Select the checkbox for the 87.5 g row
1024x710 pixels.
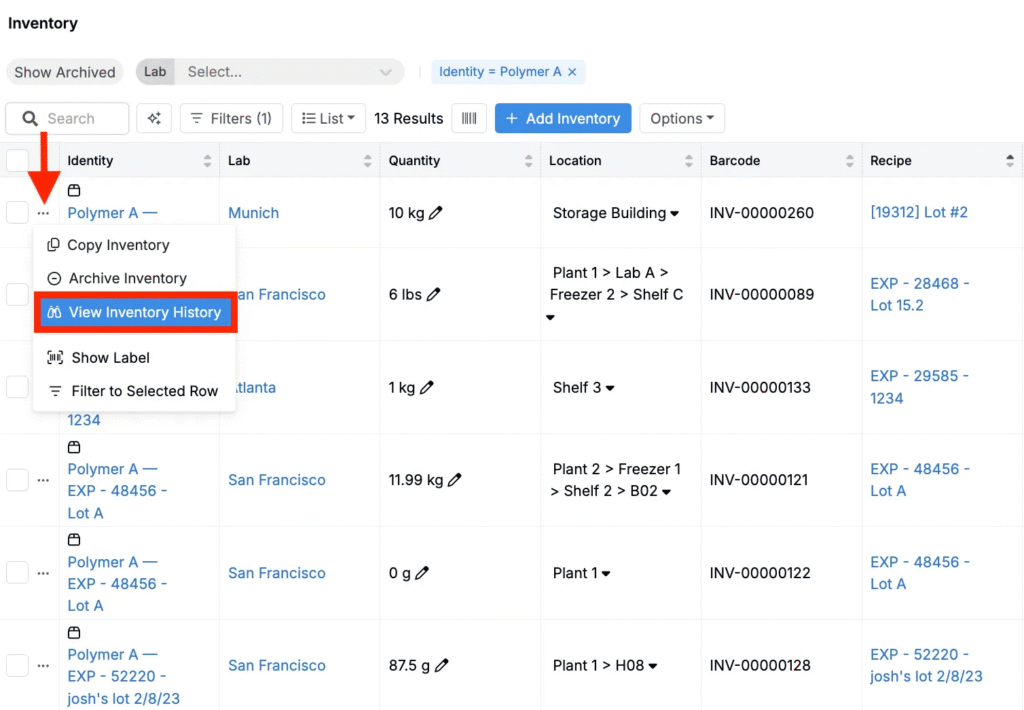(x=18, y=665)
